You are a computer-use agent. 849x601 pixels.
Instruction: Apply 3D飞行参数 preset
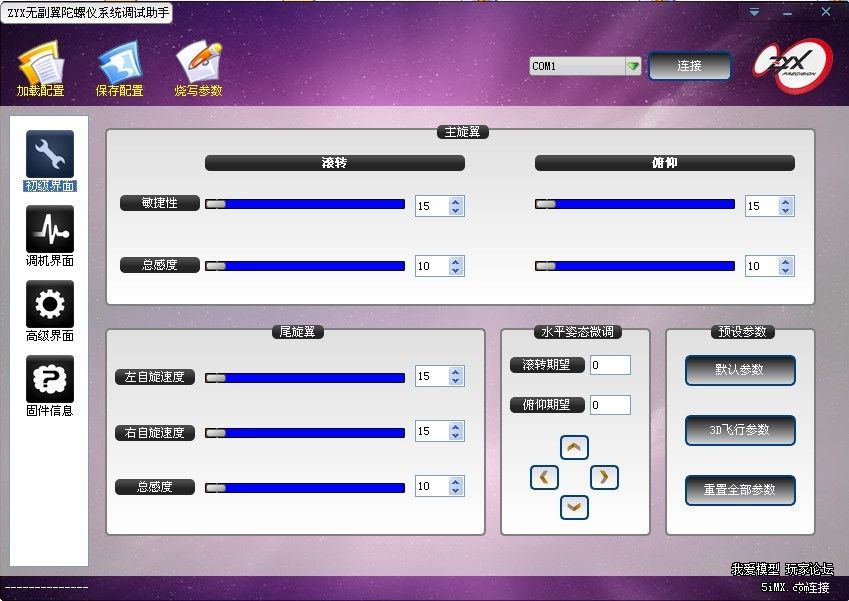point(740,430)
